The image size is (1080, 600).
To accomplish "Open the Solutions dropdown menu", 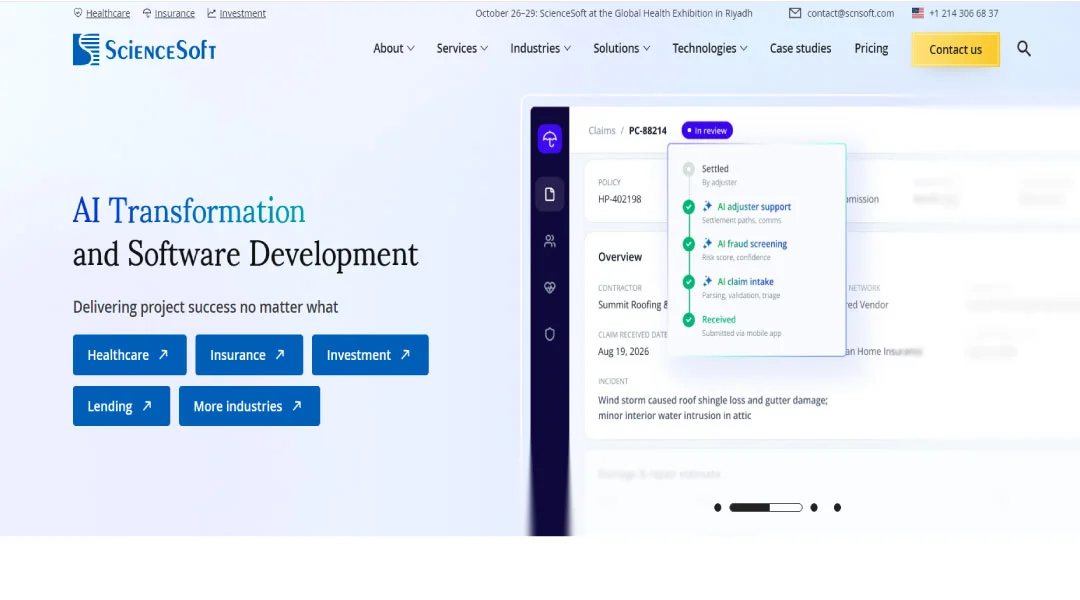I will [622, 48].
